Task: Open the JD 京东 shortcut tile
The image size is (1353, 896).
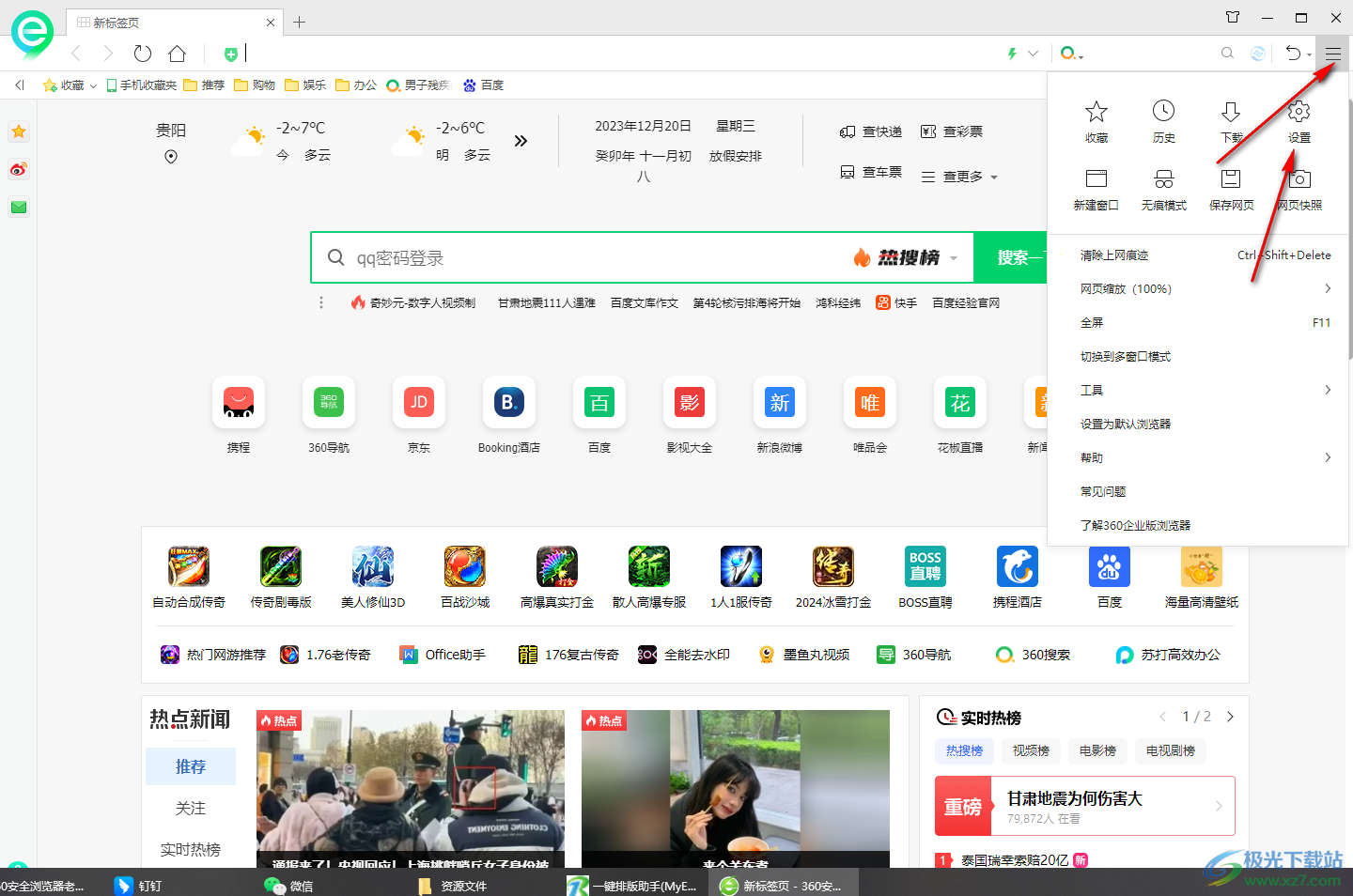Action: pos(419,403)
